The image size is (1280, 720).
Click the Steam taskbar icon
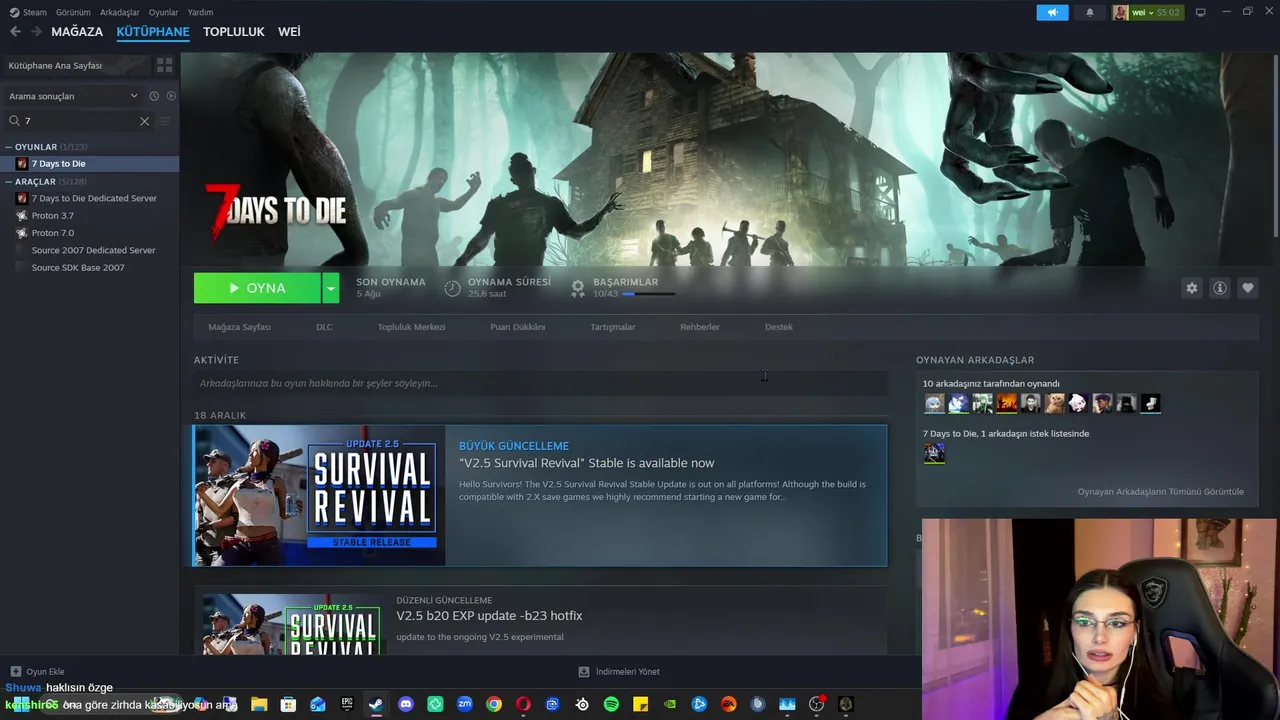pos(376,704)
